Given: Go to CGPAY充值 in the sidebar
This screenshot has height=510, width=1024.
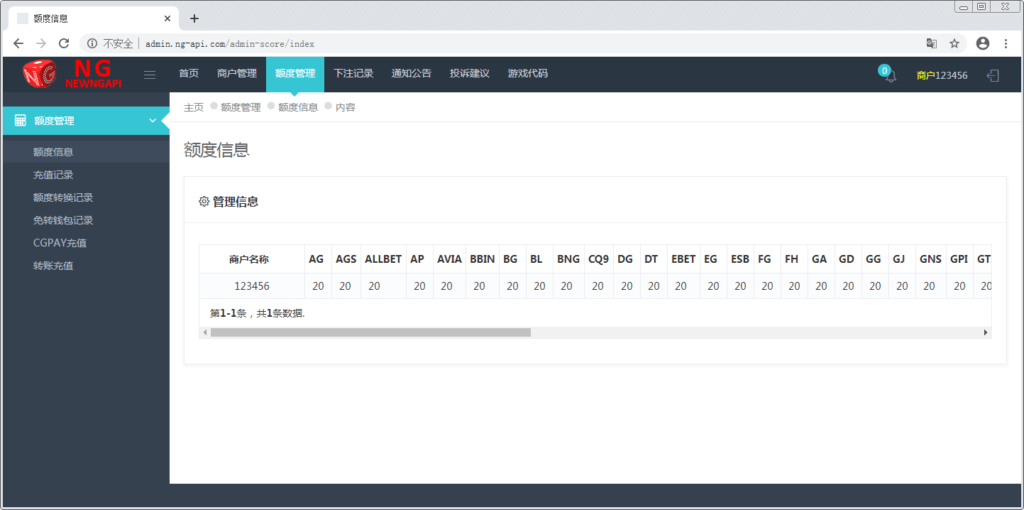Looking at the screenshot, I should [60, 243].
